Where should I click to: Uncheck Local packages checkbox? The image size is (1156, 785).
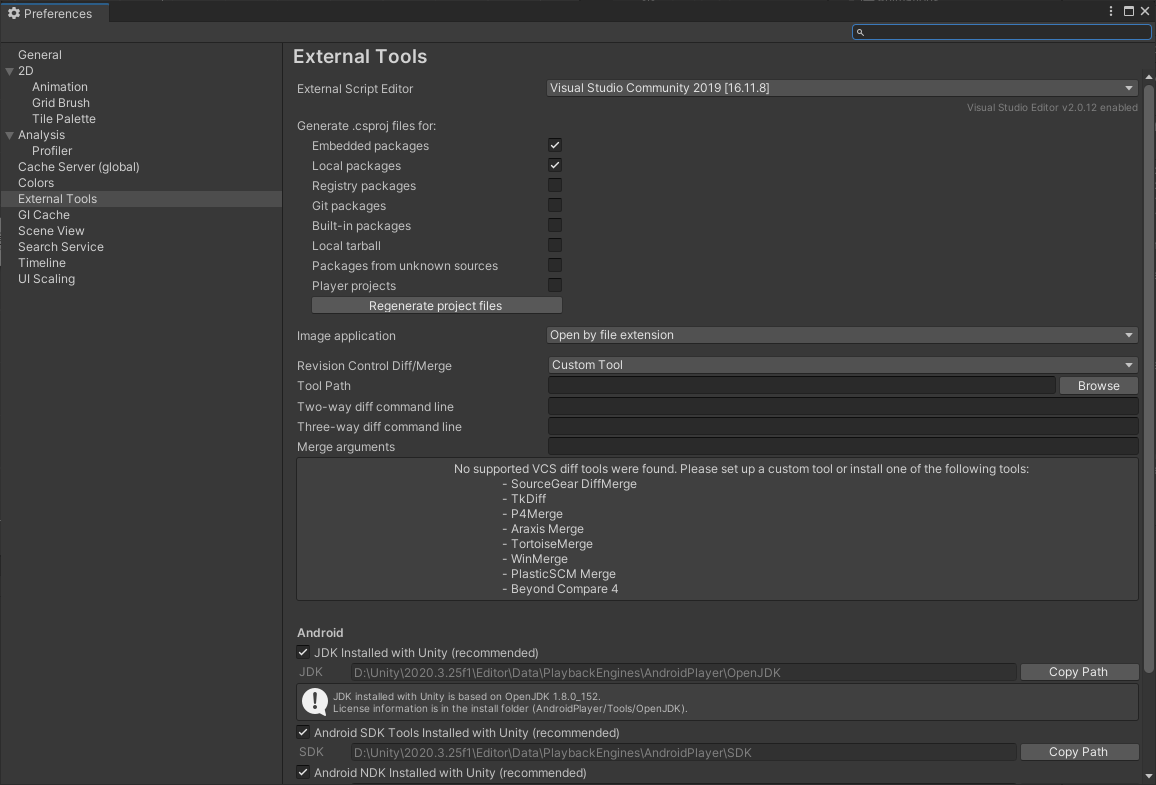[554, 165]
